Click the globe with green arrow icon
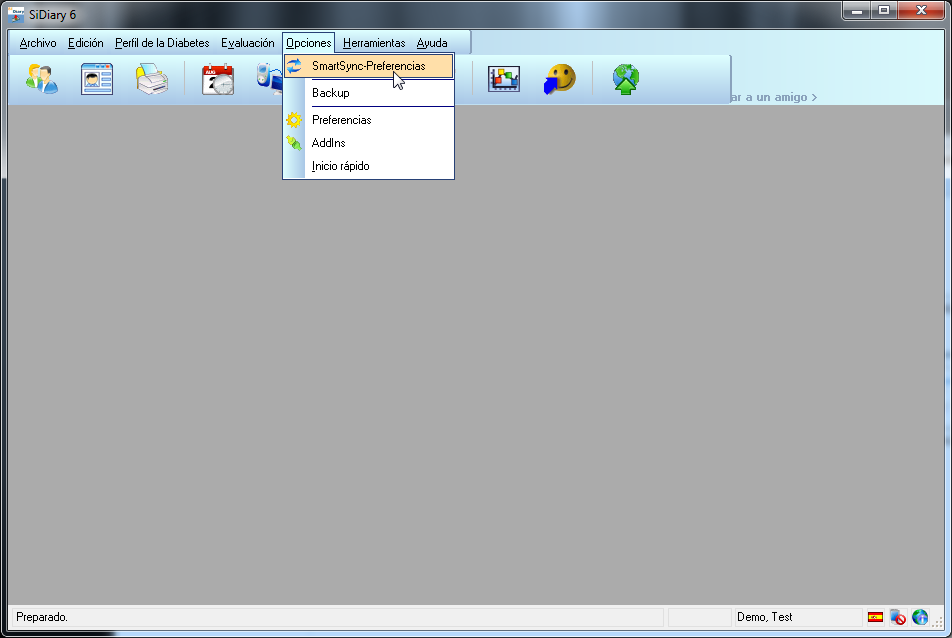 626,79
